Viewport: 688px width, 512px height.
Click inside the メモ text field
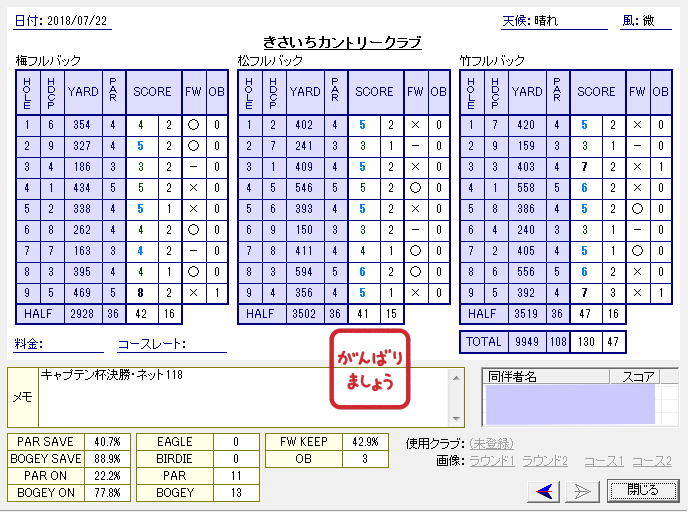(244, 397)
